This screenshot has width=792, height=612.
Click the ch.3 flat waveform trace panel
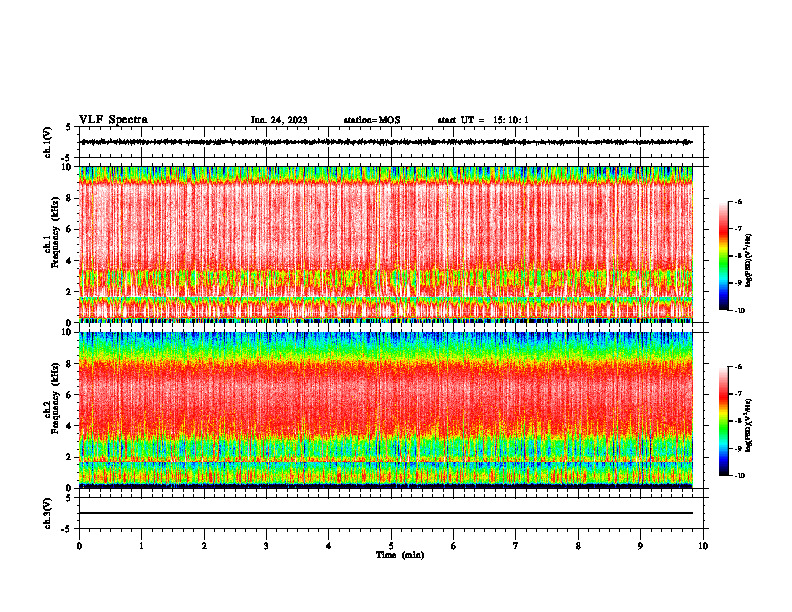coord(393,513)
